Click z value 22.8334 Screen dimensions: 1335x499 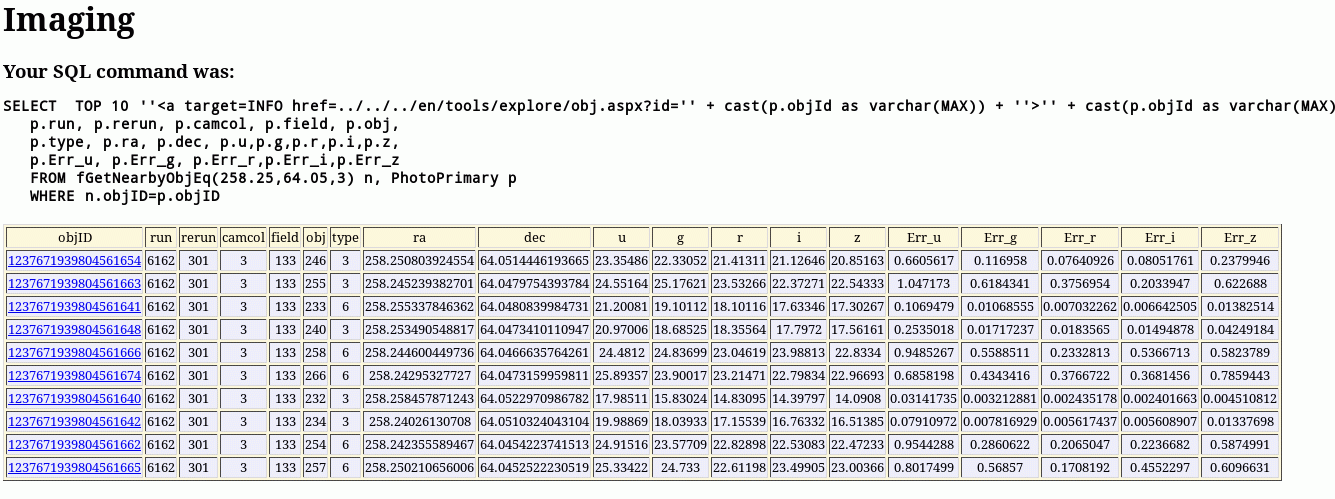[x=857, y=352]
